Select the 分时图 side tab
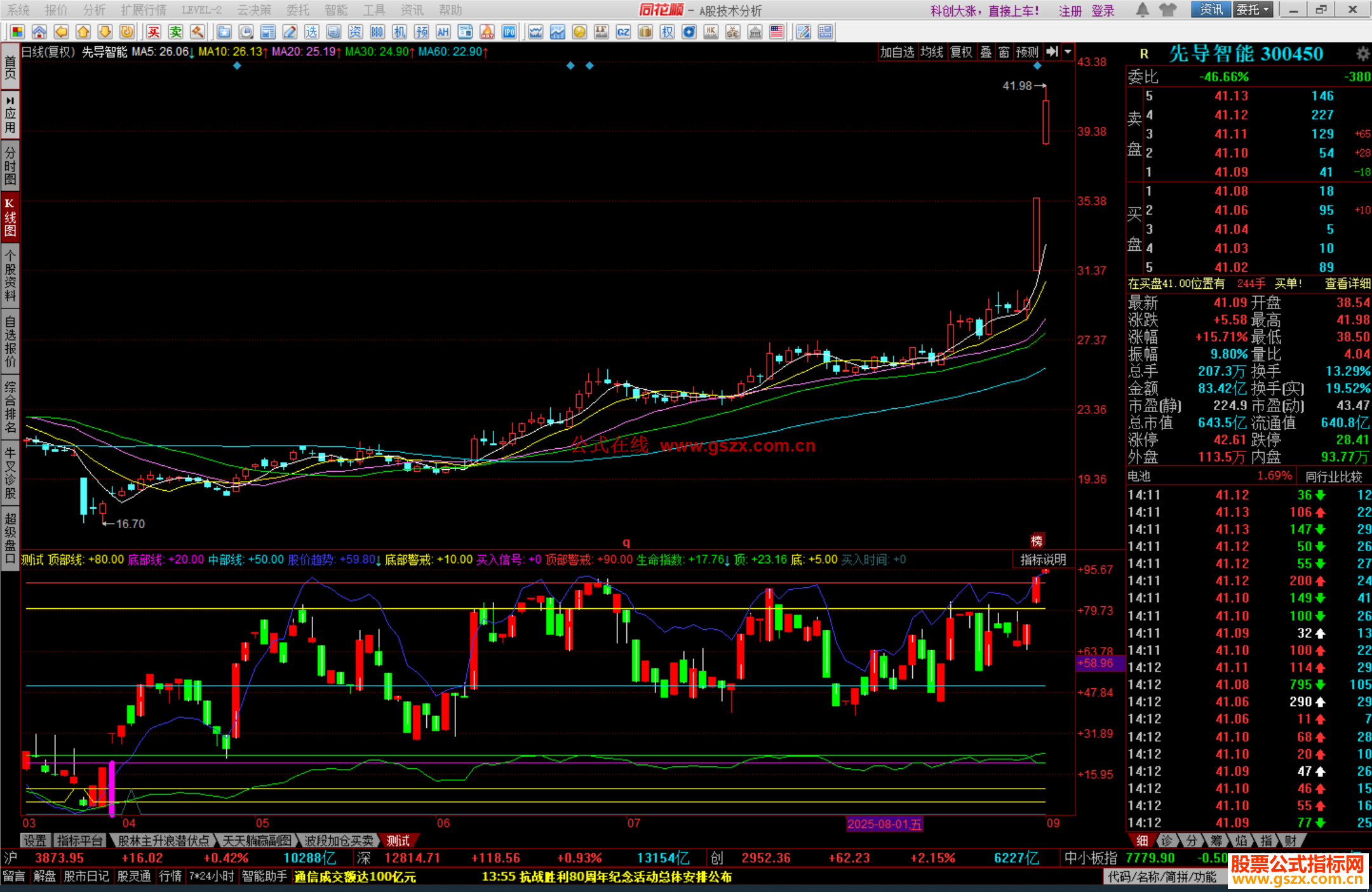 coord(10,165)
